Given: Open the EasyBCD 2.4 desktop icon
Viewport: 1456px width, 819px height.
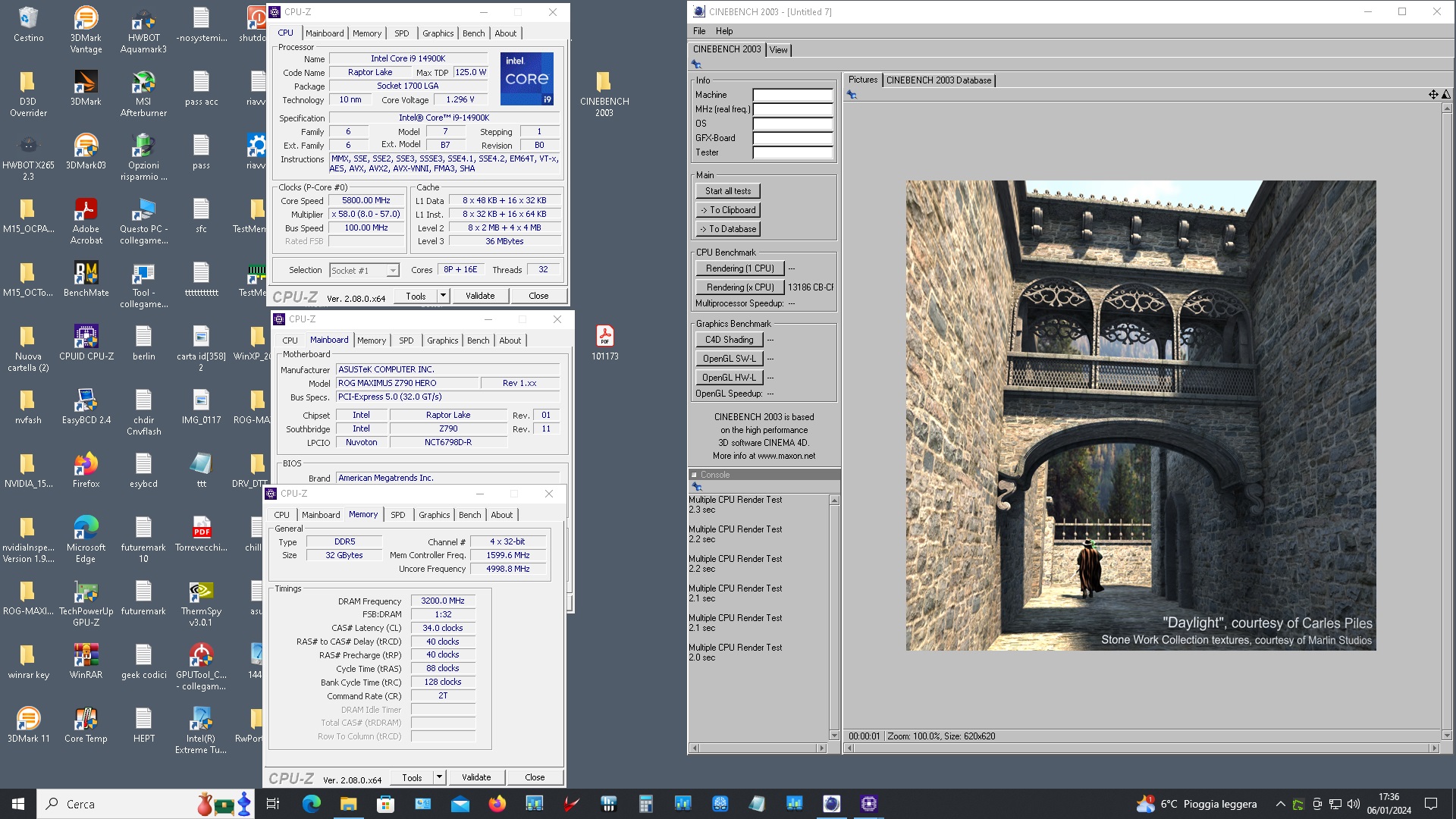Looking at the screenshot, I should click(x=86, y=406).
